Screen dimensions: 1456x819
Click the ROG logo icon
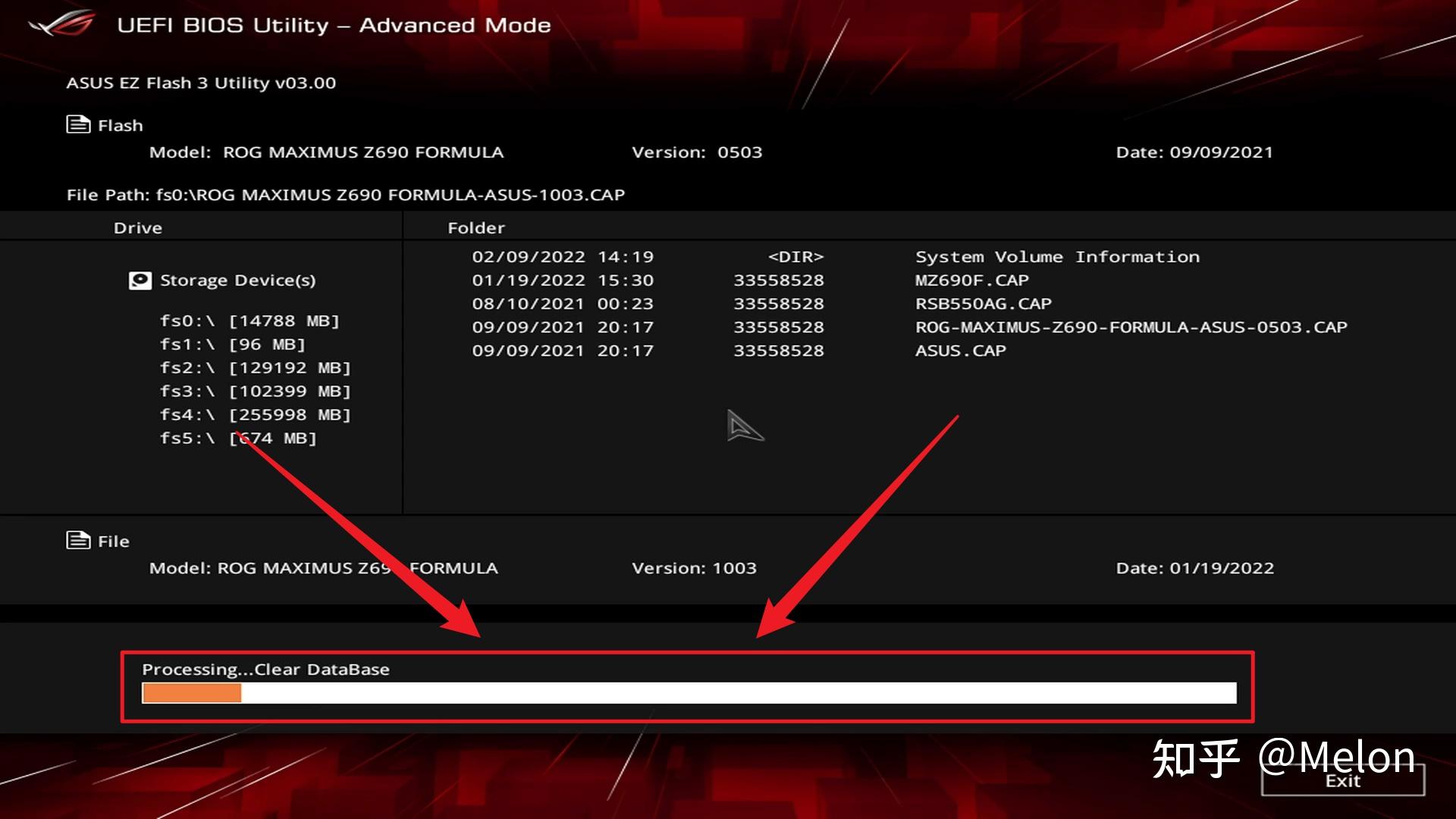(x=62, y=23)
